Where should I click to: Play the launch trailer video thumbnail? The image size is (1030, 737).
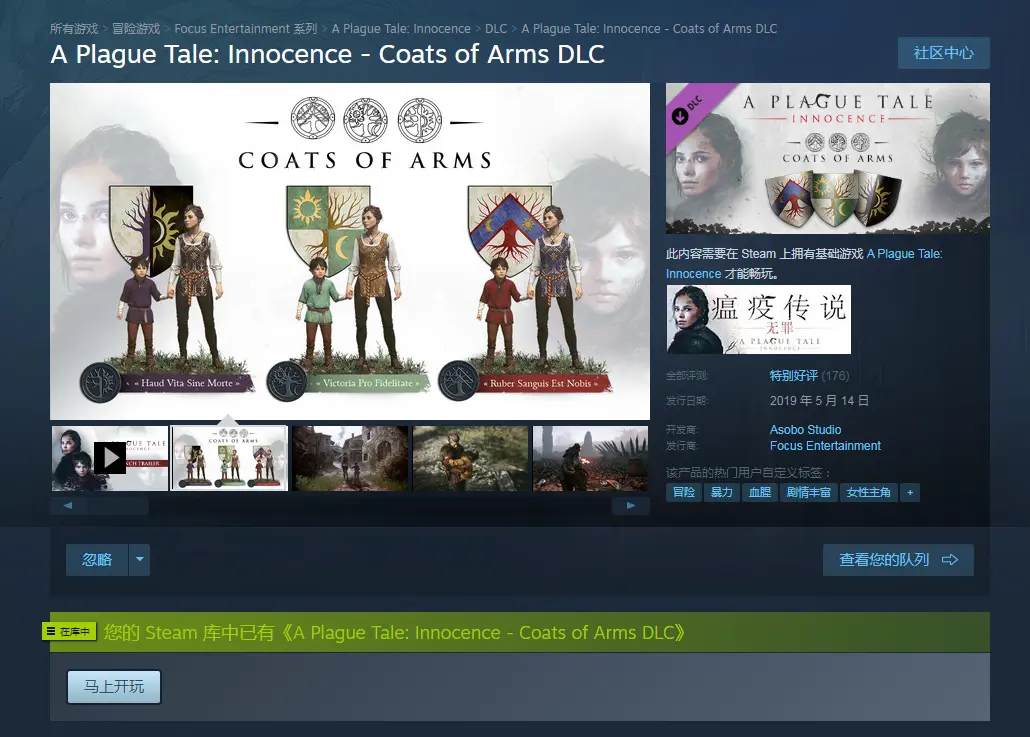[x=110, y=458]
